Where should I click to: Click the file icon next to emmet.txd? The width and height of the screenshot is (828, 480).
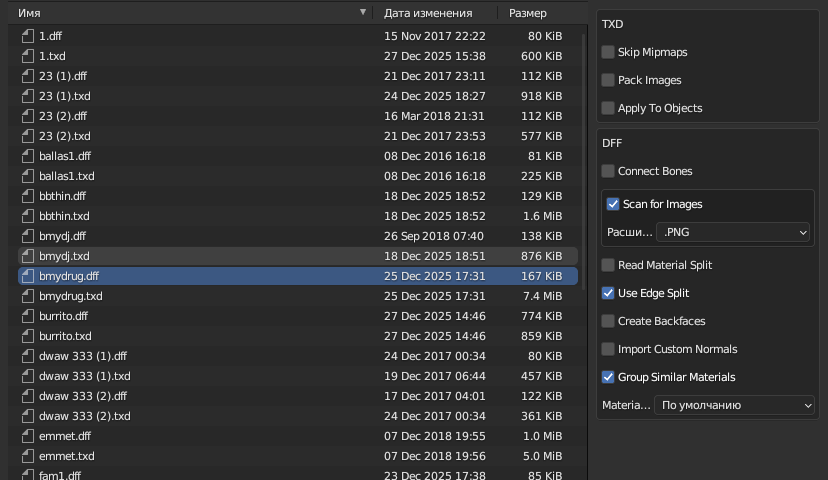coord(28,456)
